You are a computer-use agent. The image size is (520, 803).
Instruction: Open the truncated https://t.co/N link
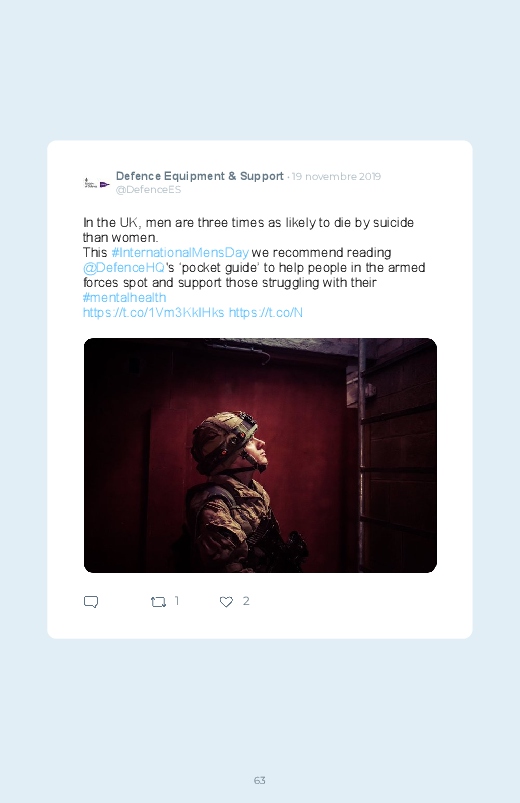click(265, 312)
